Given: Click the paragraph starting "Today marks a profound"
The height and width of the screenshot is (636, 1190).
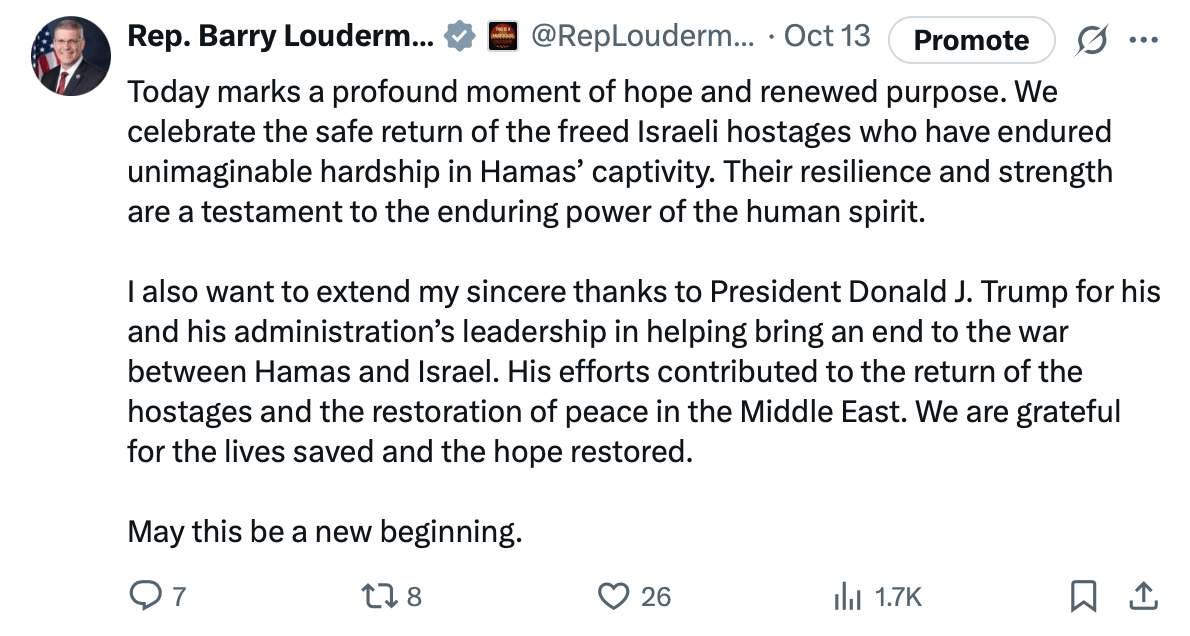Looking at the screenshot, I should (620, 151).
